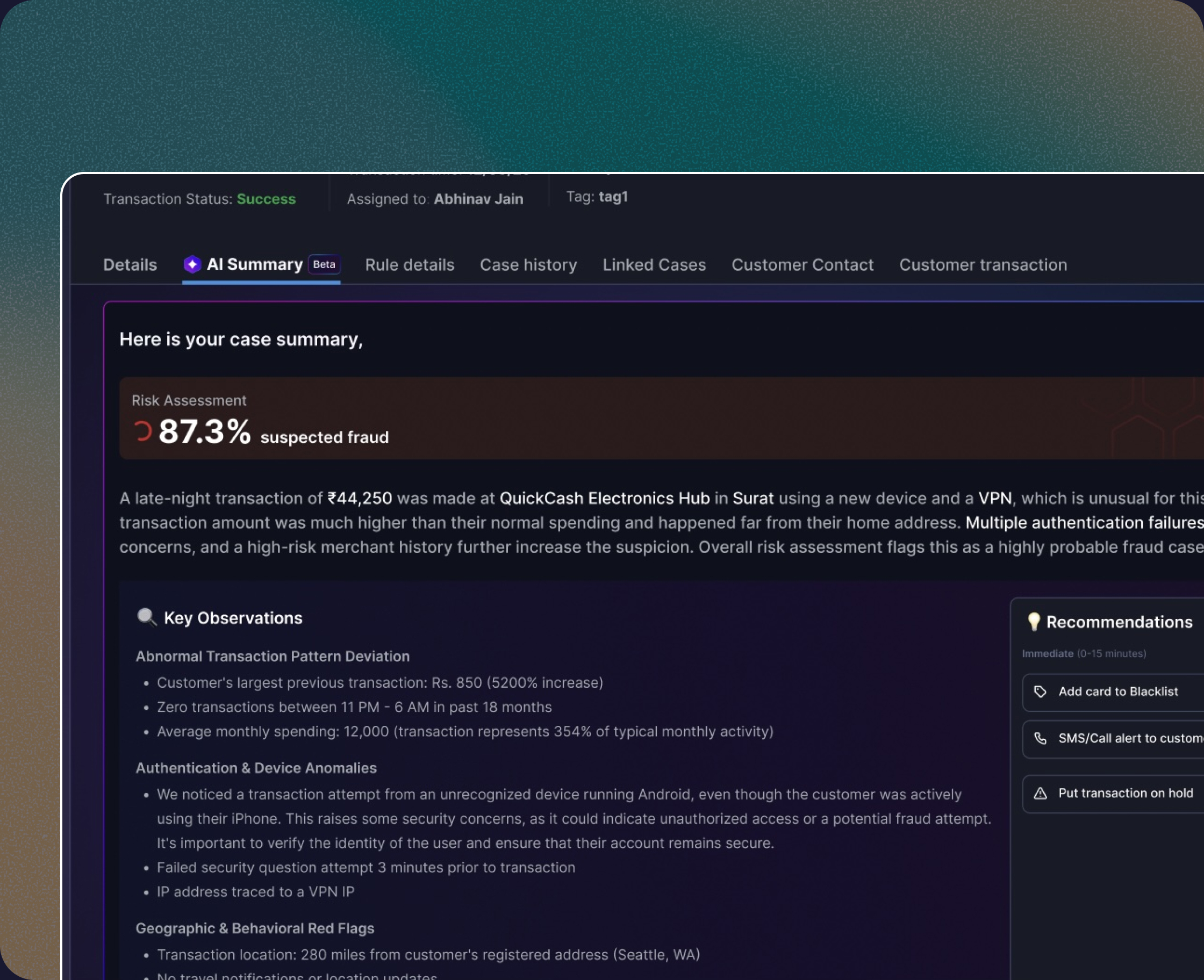Click the assignee name Abhinav Jain

(x=478, y=199)
